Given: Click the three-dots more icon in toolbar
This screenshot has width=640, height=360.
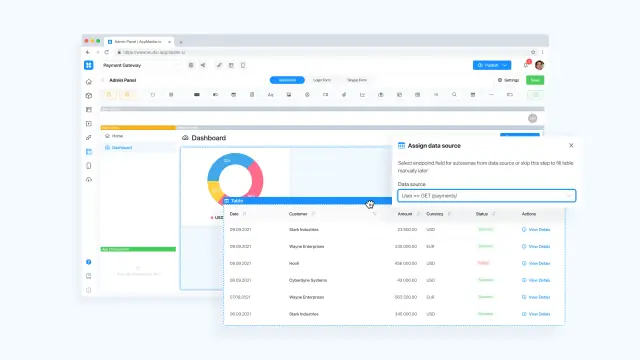Looking at the screenshot, I should point(491,95).
